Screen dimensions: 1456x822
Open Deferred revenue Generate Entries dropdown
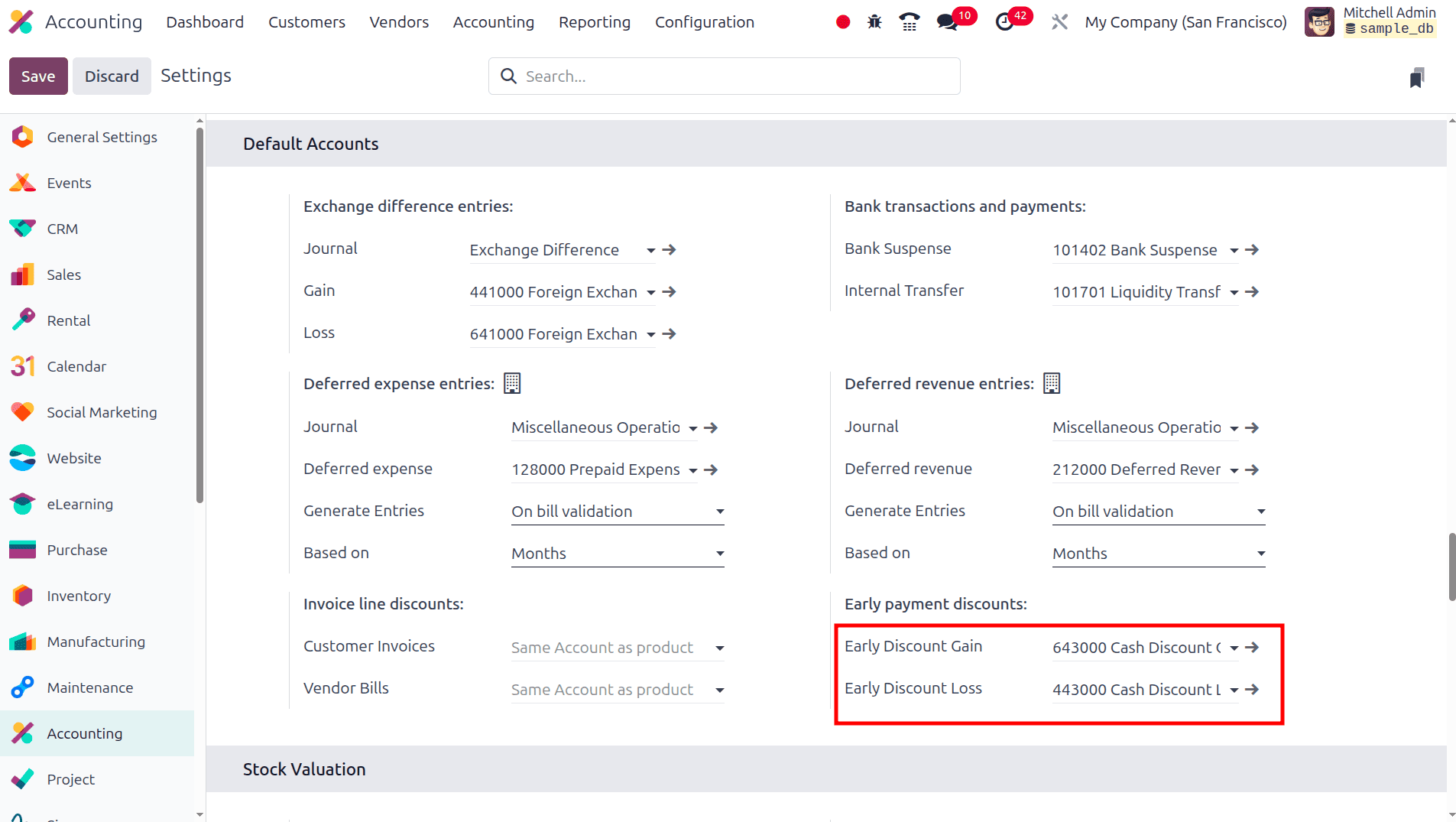point(1159,512)
